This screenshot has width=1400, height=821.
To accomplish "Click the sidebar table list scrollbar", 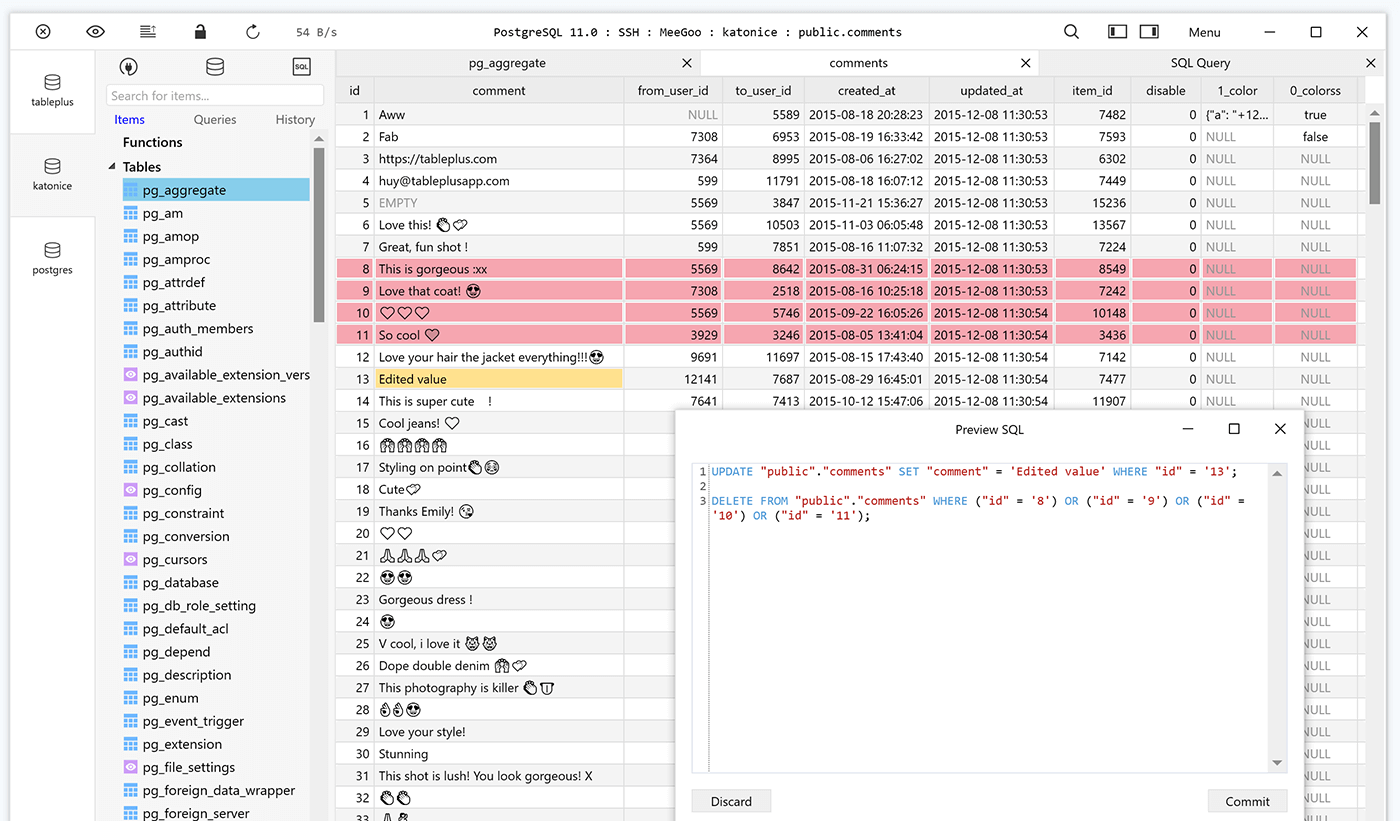I will click(x=319, y=234).
